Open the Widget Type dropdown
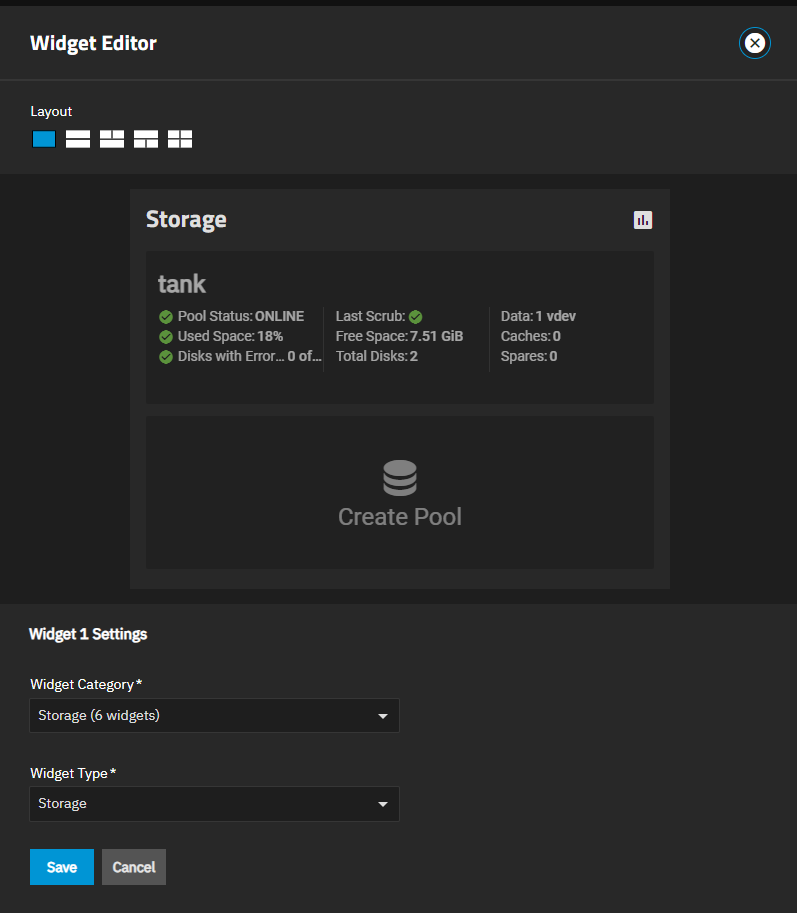 (214, 804)
